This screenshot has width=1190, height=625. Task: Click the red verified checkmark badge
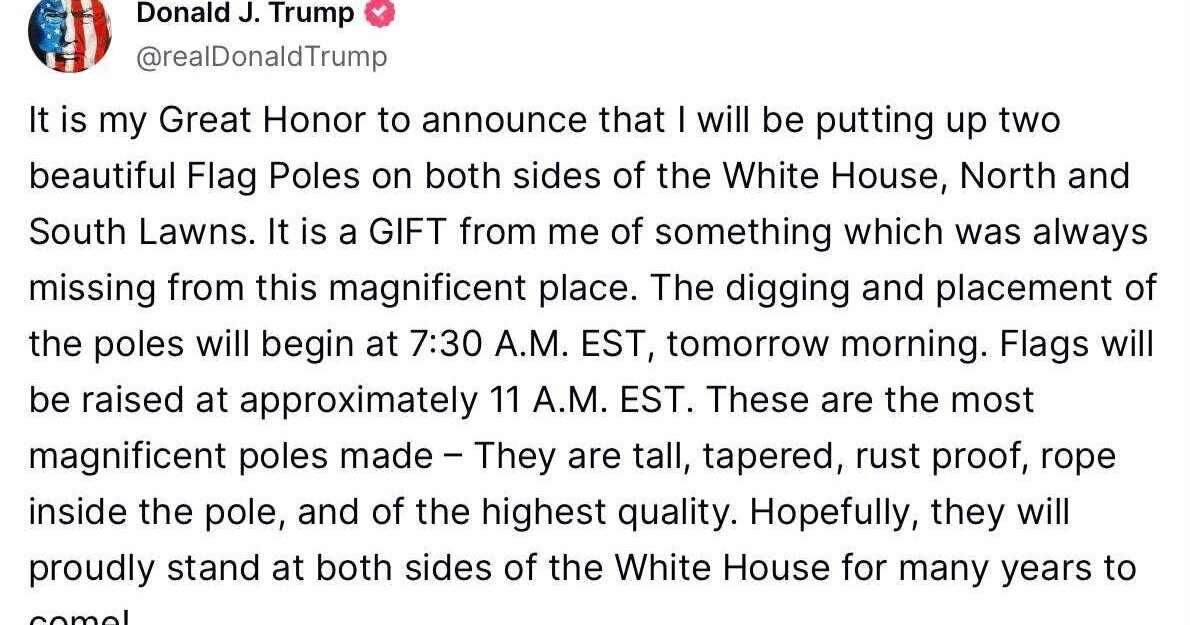[x=380, y=14]
